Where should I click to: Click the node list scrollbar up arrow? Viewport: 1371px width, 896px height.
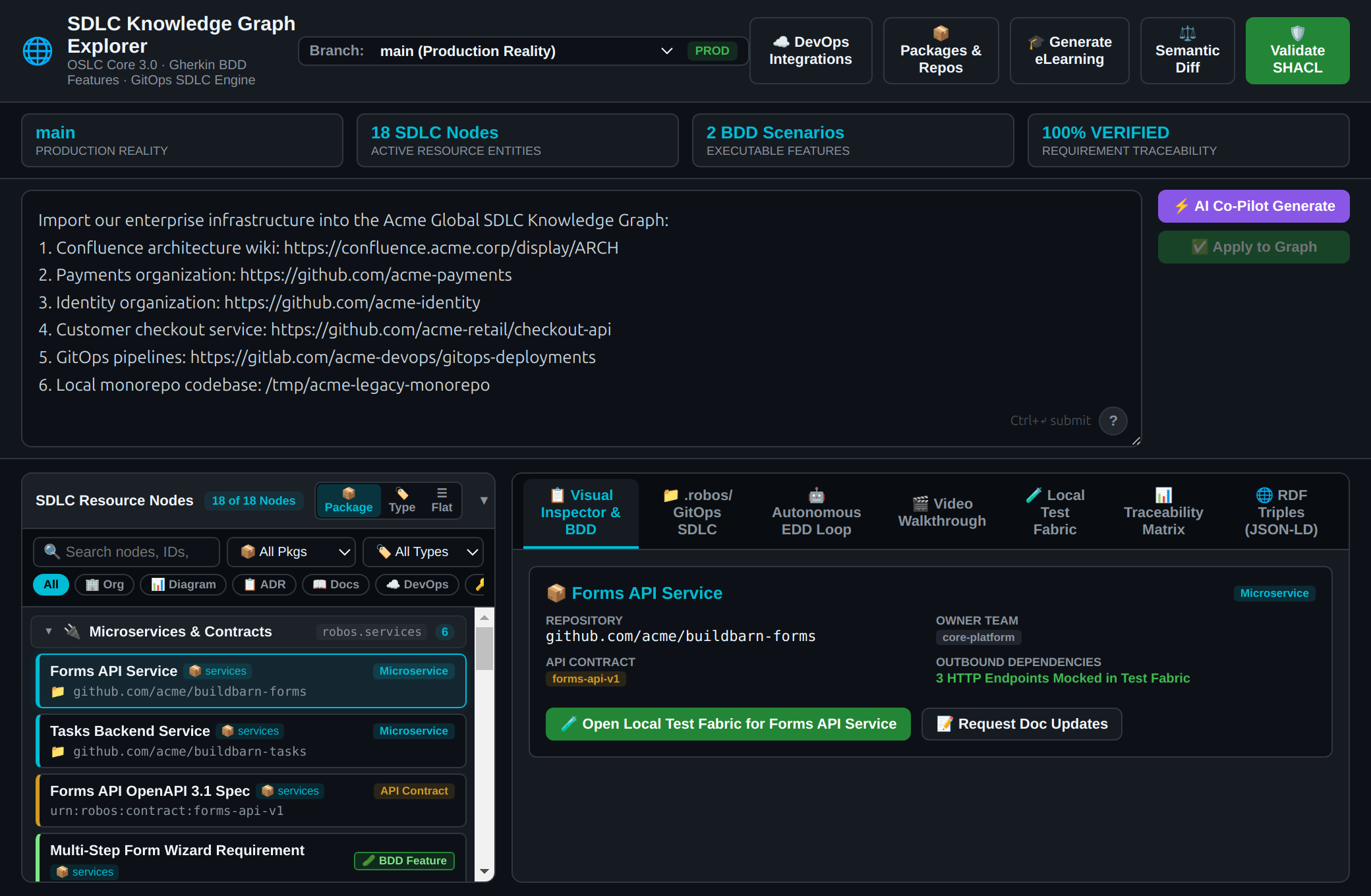pyautogui.click(x=484, y=618)
